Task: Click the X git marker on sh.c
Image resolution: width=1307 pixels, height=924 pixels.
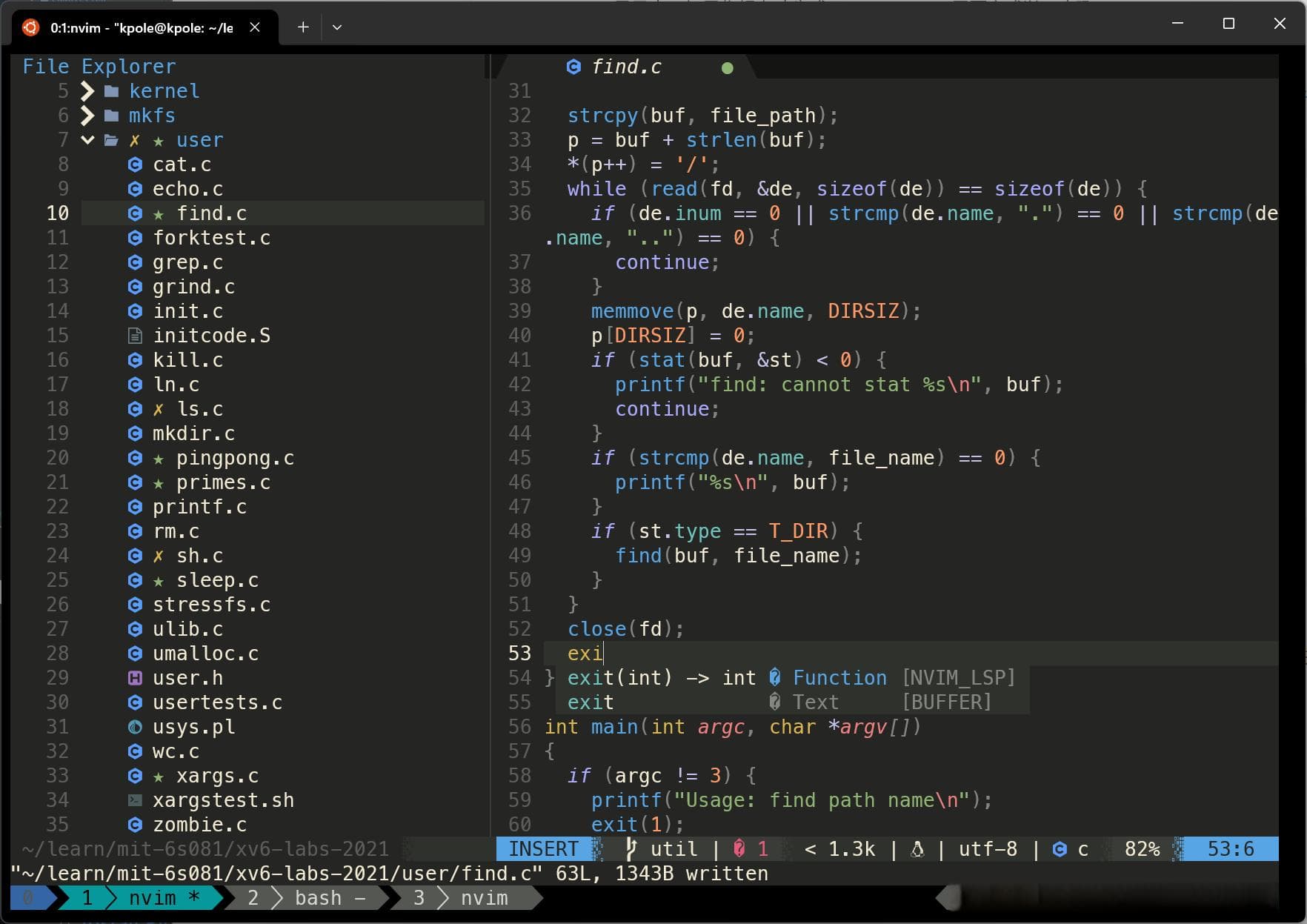Action: (x=159, y=556)
